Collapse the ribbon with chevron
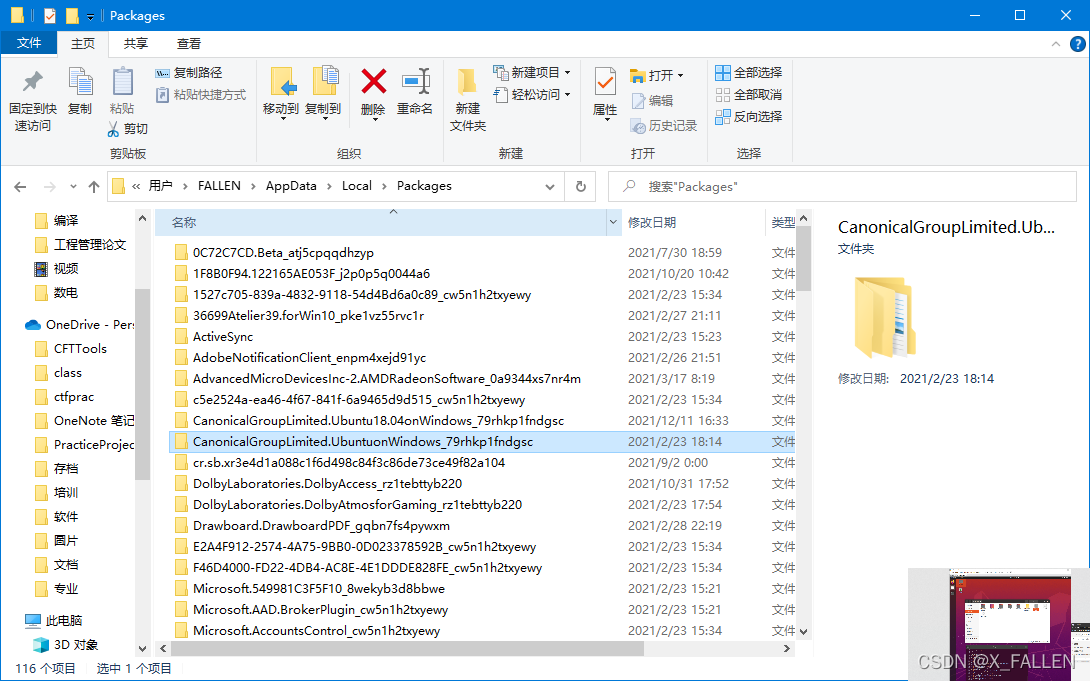This screenshot has height=681, width=1090. pos(1056,44)
